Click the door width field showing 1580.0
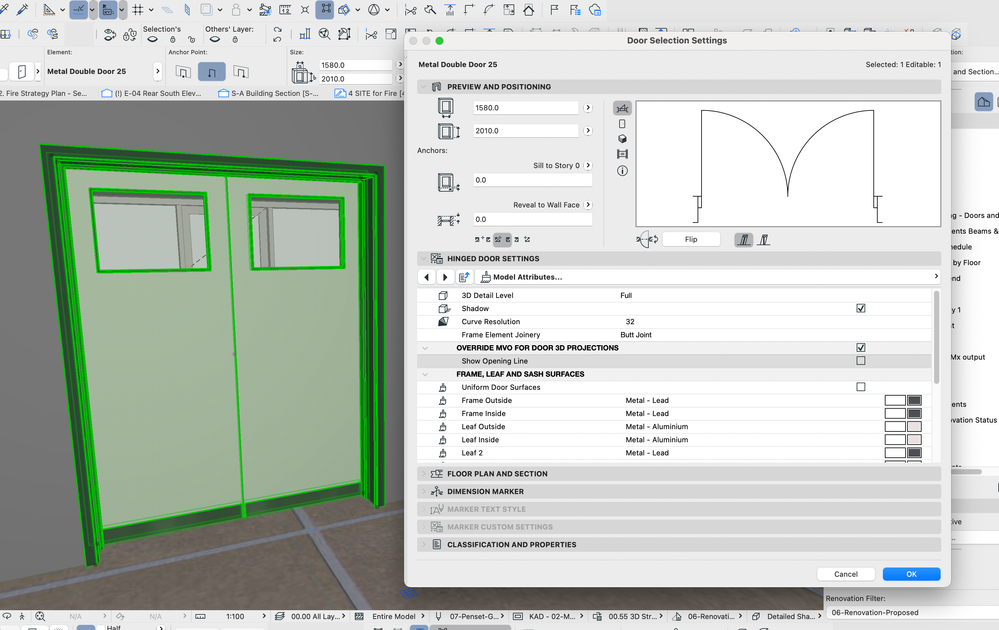Viewport: 999px width, 630px height. pos(526,108)
